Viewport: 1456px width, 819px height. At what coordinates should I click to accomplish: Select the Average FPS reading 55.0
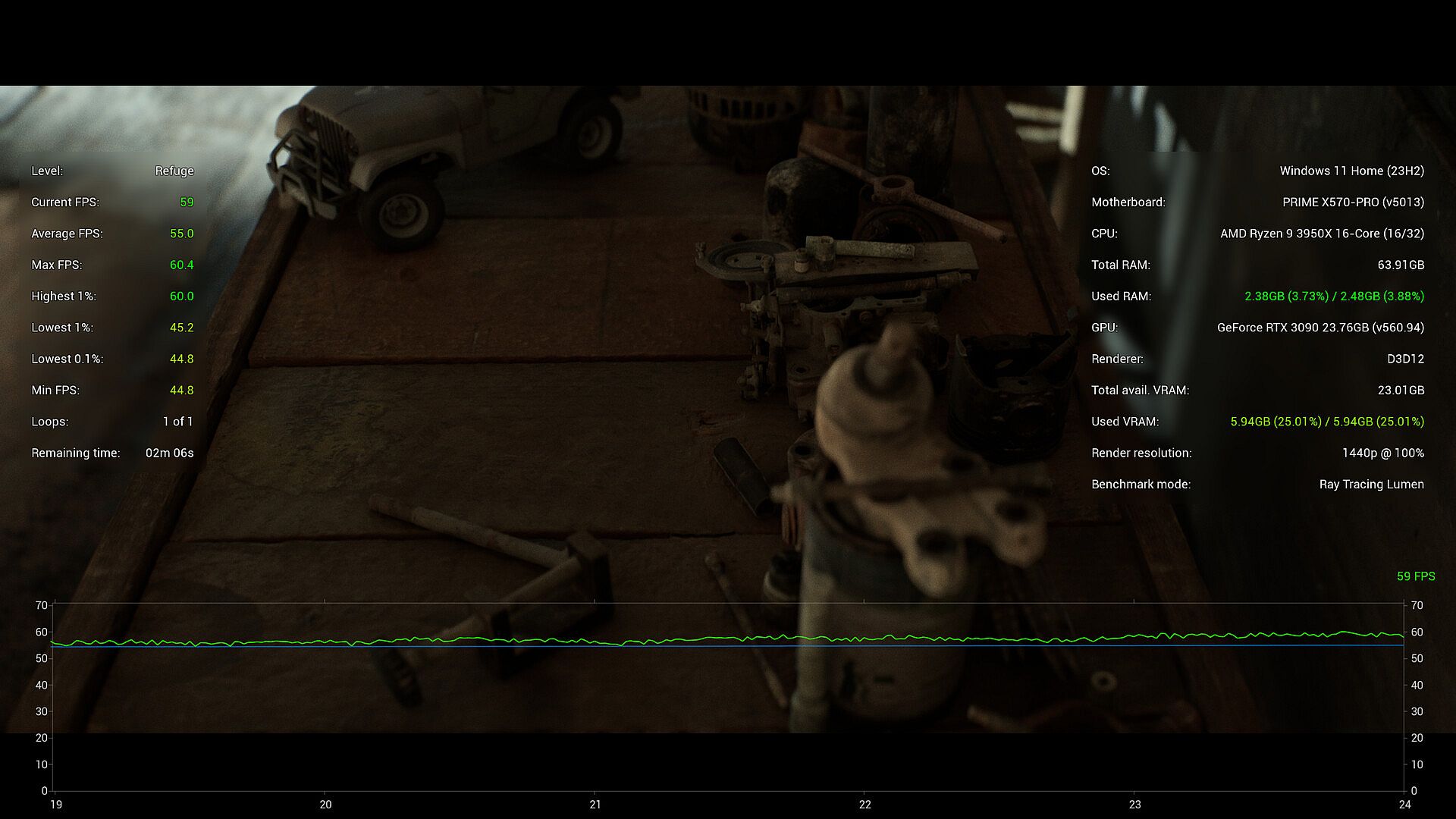[x=181, y=234]
